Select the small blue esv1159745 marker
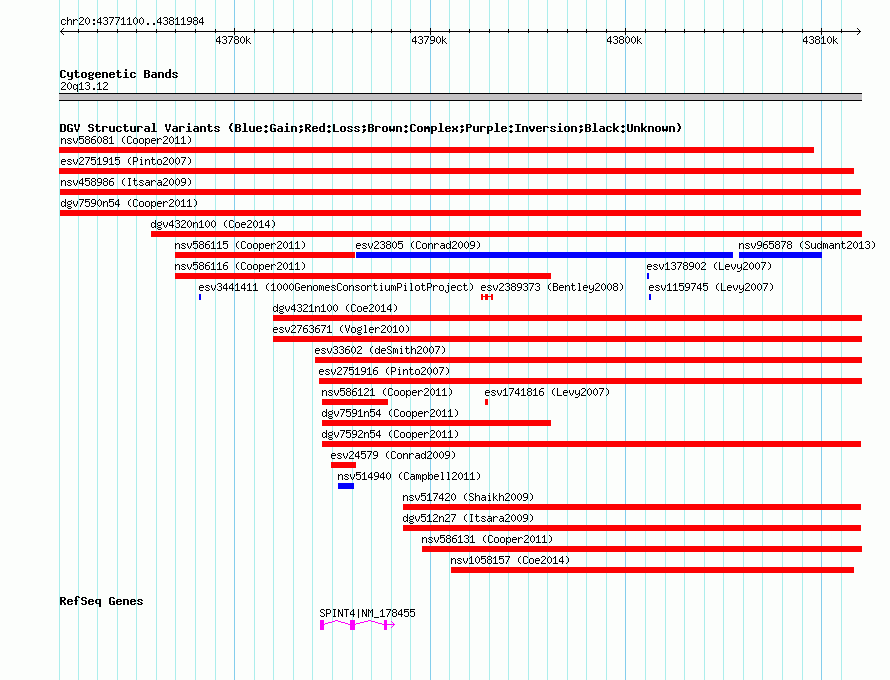Viewport: 890px width, 680px height. click(x=650, y=297)
